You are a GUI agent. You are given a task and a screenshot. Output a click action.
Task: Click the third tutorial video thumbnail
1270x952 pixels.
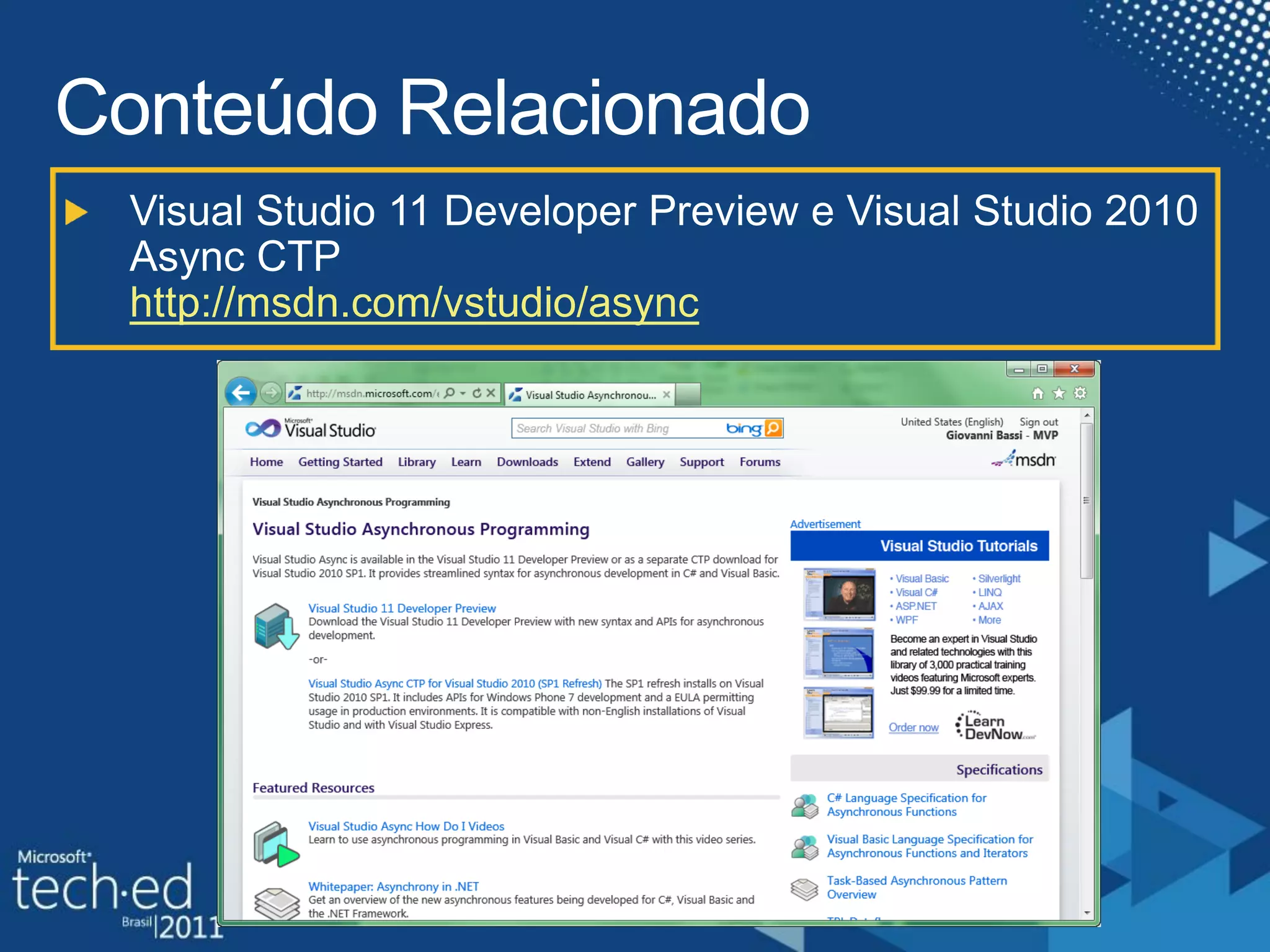tap(839, 712)
